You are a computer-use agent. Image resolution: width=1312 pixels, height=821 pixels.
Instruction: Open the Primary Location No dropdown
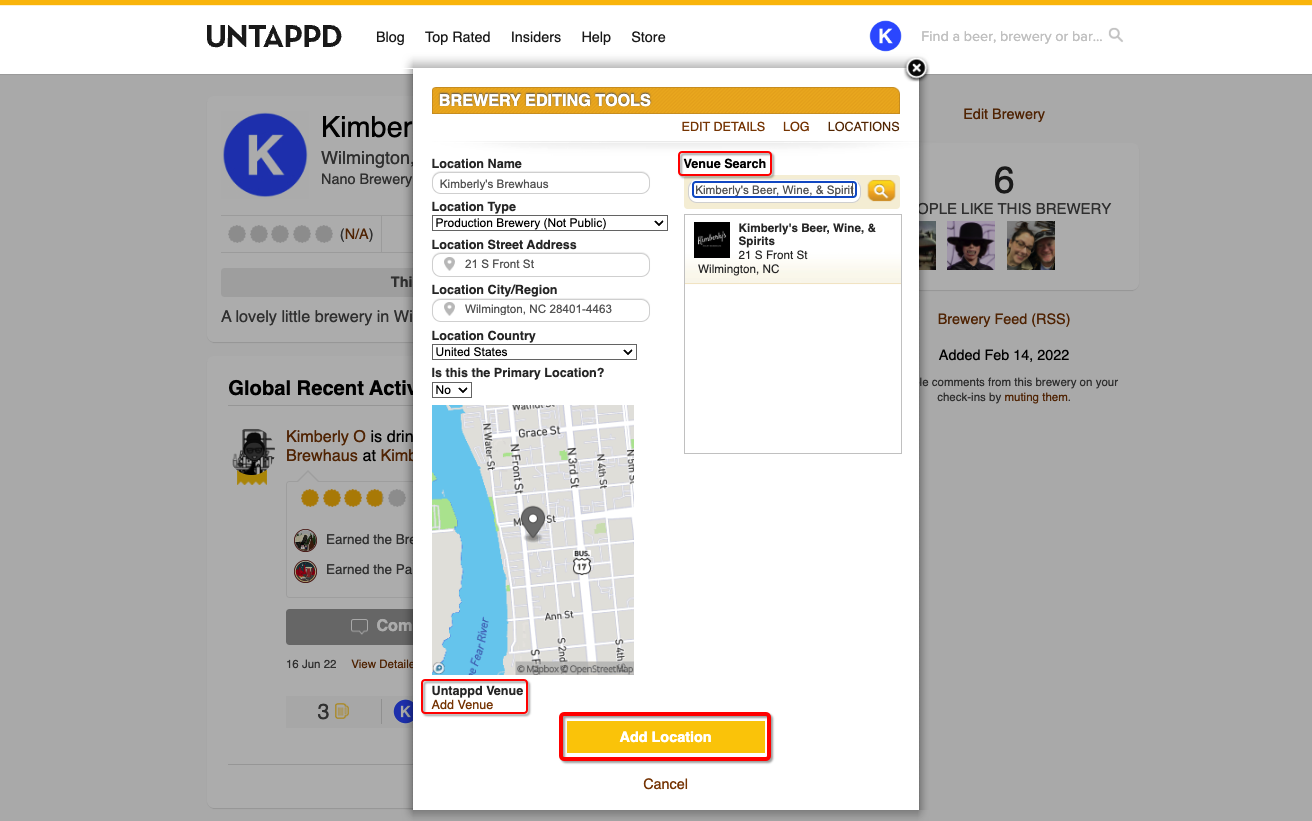pos(452,390)
